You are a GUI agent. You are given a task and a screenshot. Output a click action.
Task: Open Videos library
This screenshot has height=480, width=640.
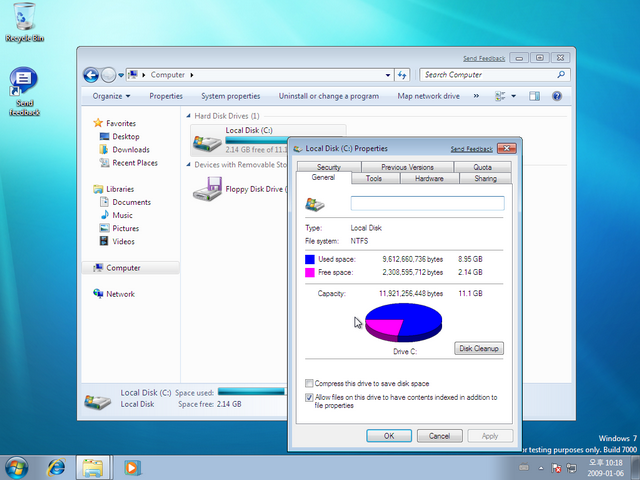[117, 241]
